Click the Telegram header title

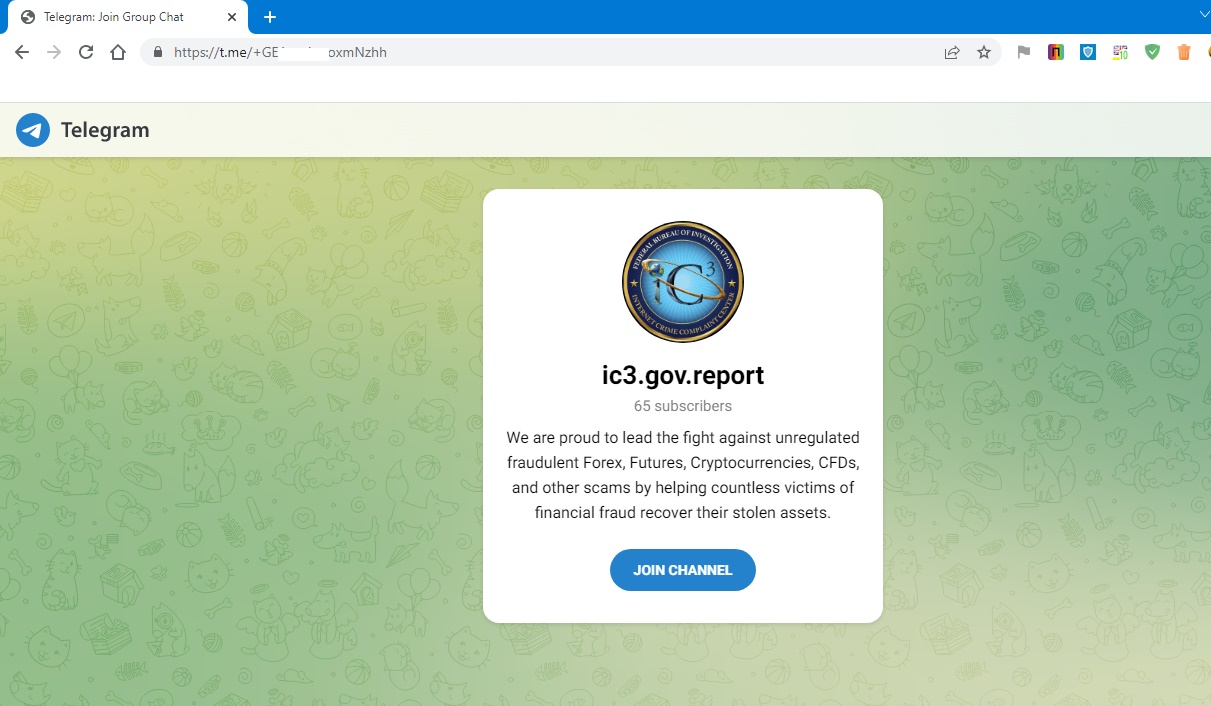tap(105, 130)
